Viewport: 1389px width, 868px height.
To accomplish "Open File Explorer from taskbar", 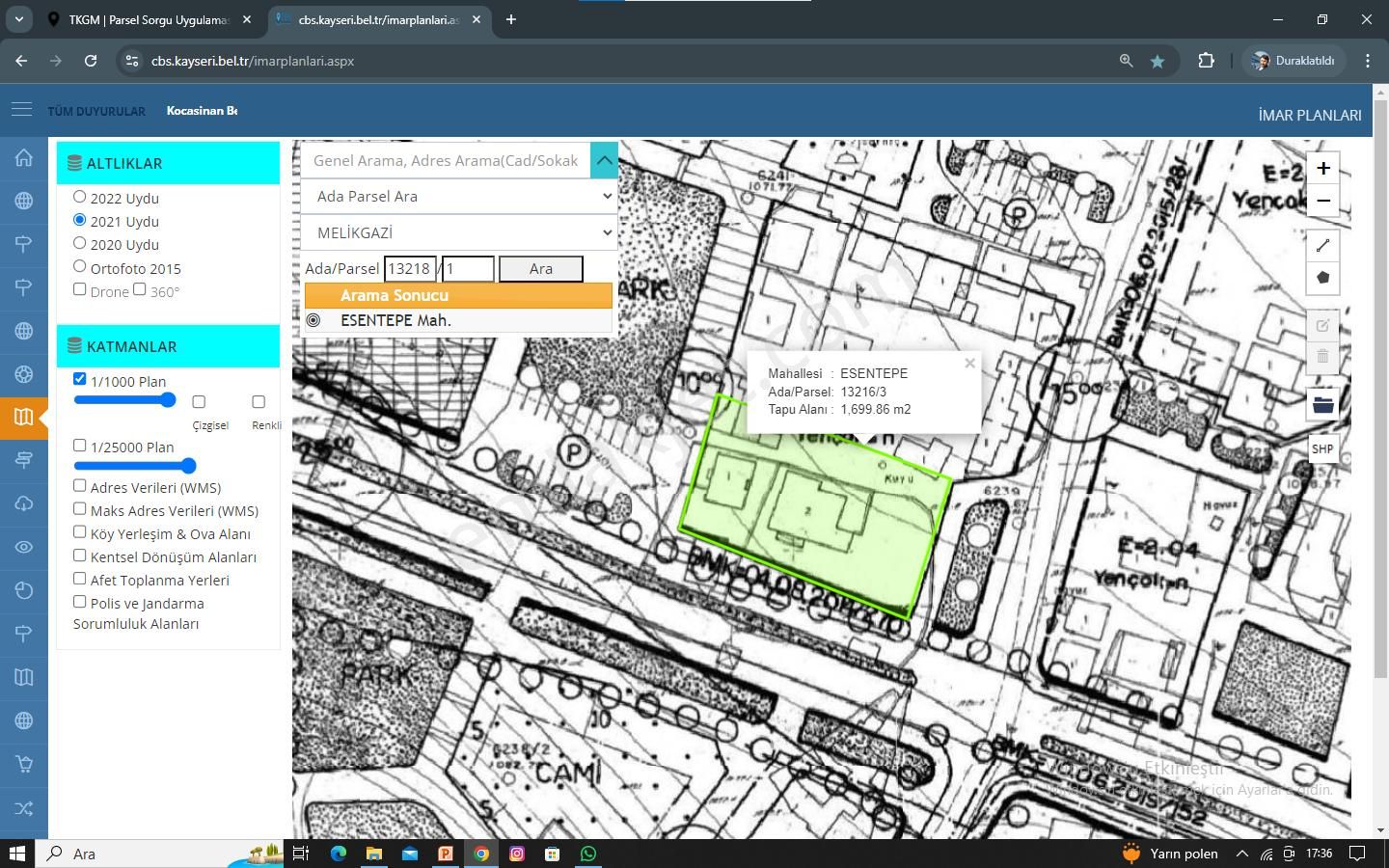I will point(374,854).
